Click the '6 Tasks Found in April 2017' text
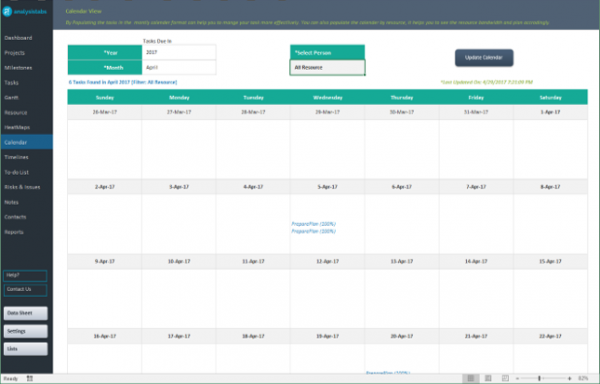 coord(123,82)
